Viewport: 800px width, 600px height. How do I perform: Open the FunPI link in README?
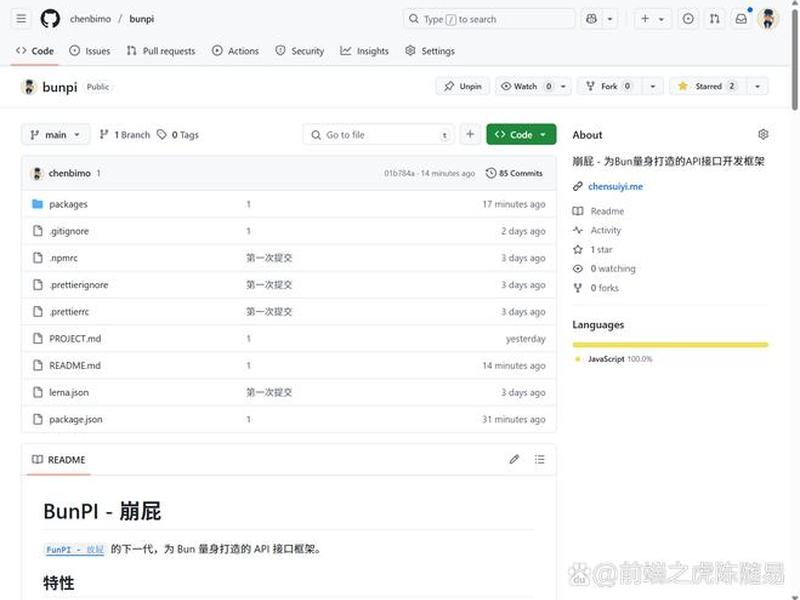[74, 549]
